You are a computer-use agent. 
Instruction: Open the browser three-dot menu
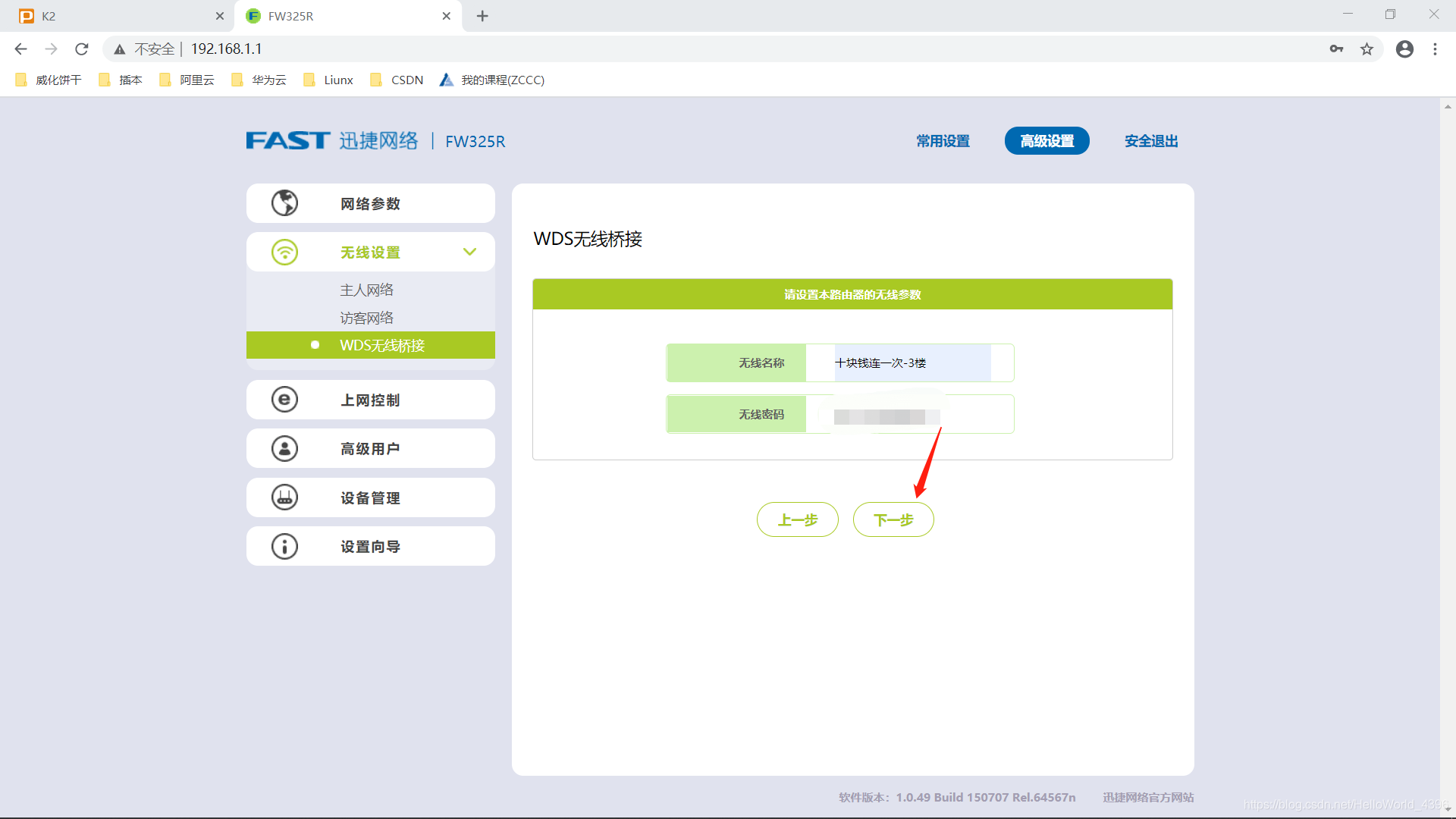tap(1435, 49)
